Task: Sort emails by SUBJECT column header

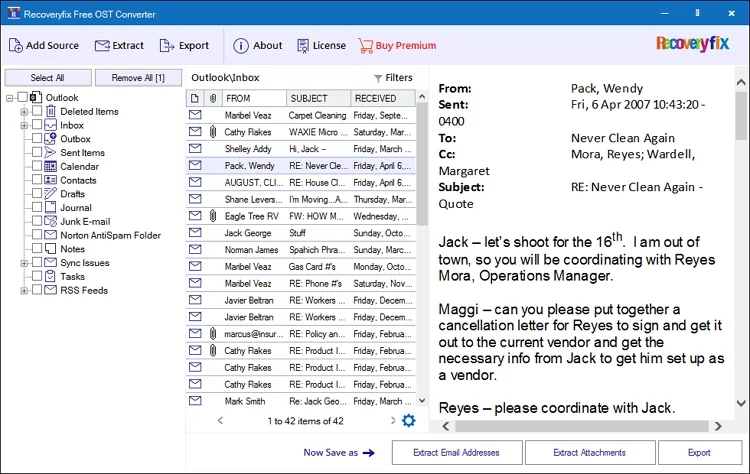Action: (x=319, y=99)
